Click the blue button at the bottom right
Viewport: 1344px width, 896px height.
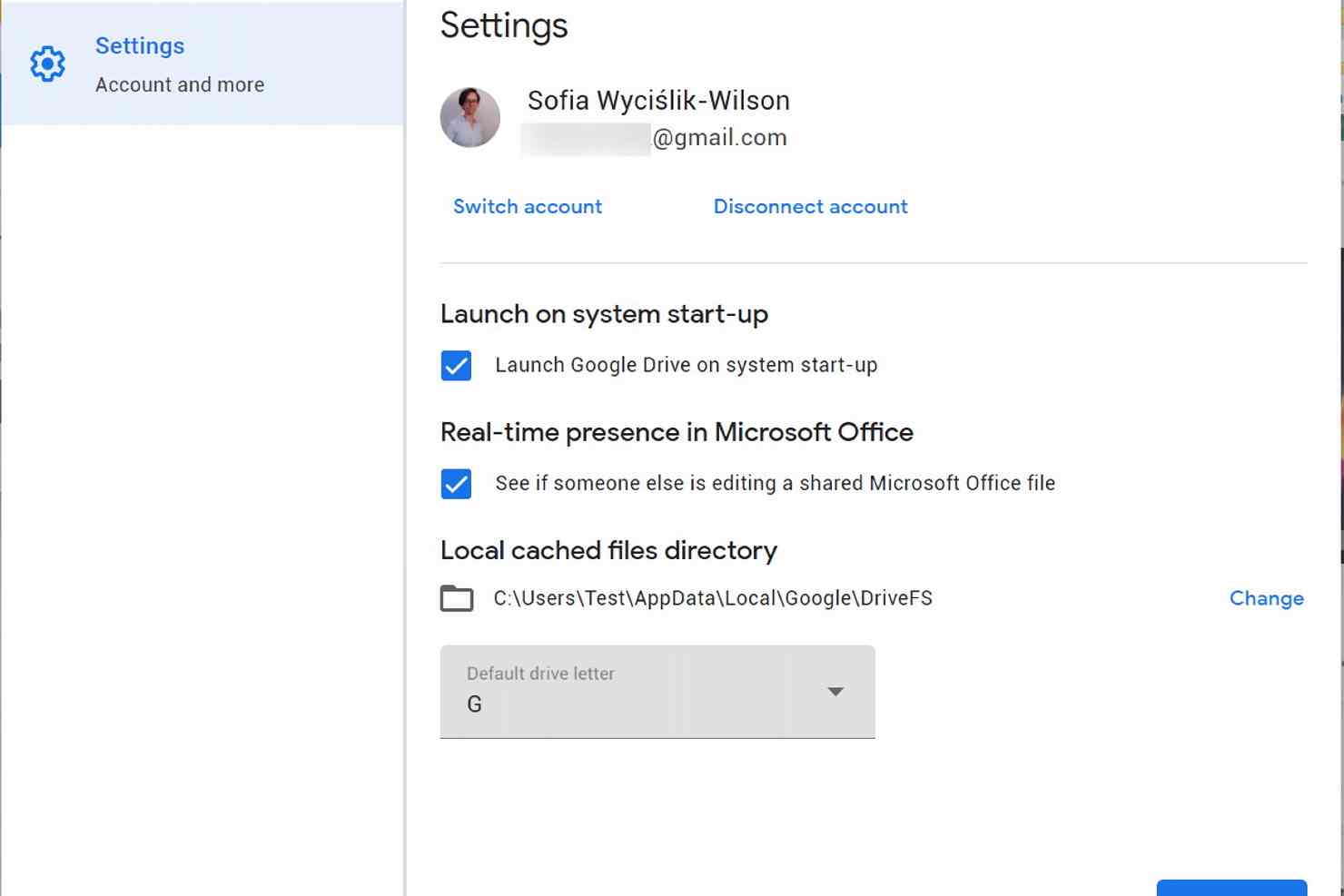point(1231,887)
